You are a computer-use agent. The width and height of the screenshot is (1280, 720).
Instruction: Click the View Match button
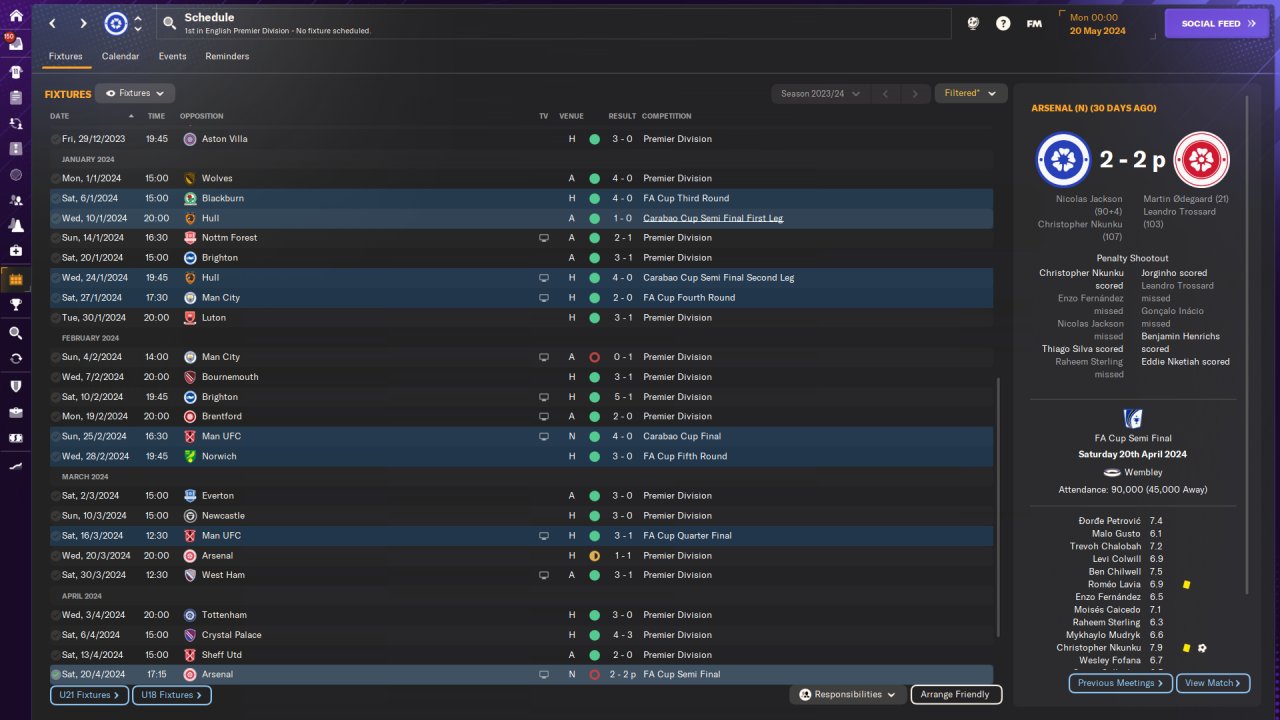pos(1214,683)
